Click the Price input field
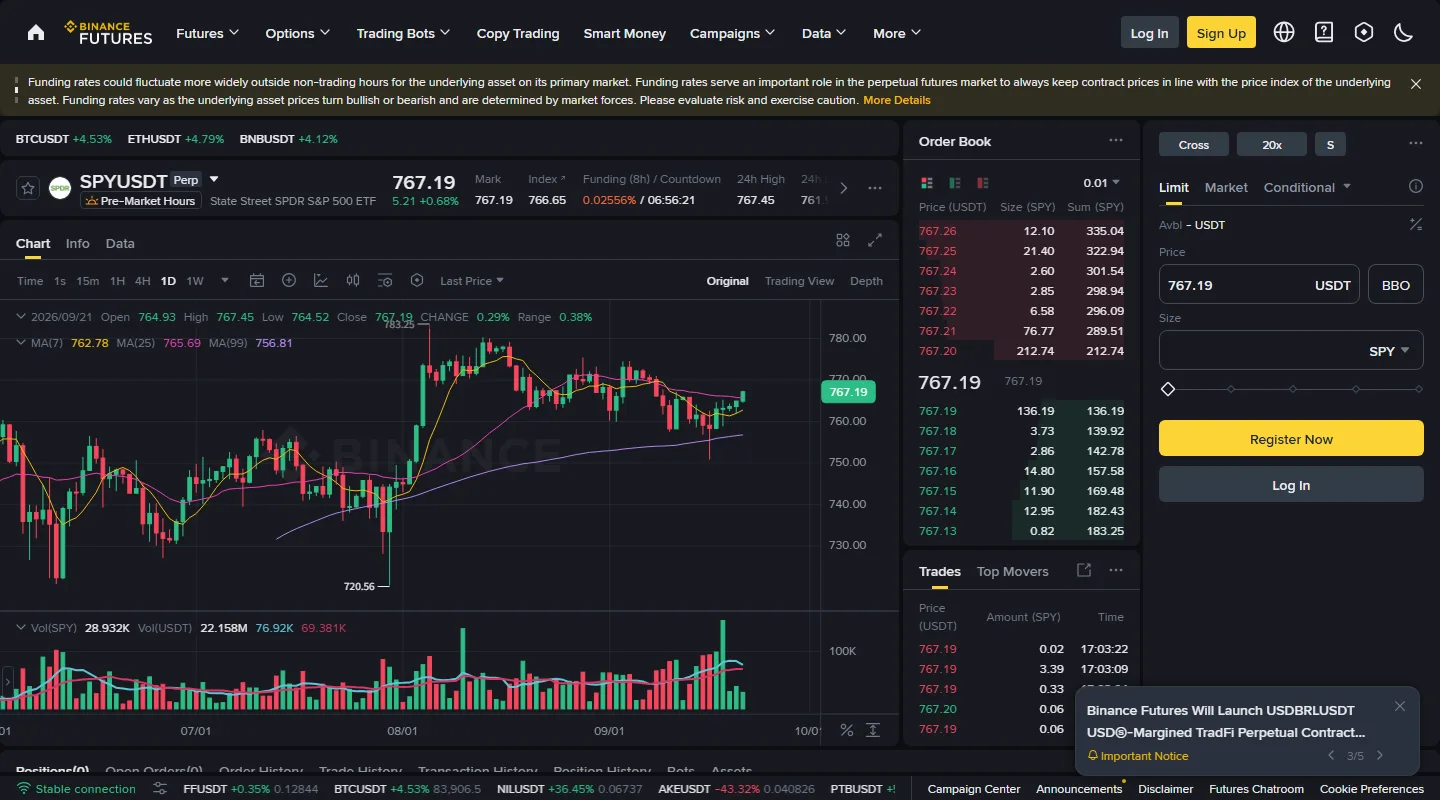Screen dimensions: 1440x800 tap(1260, 285)
